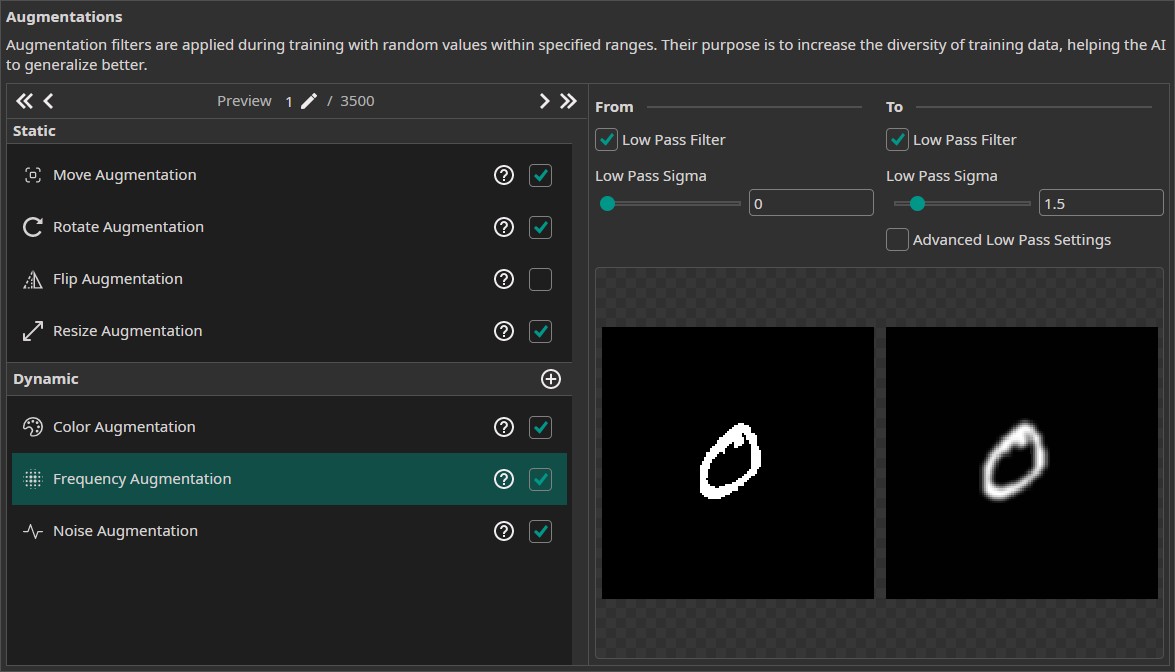Open help for Flip Augmentation

coord(504,279)
